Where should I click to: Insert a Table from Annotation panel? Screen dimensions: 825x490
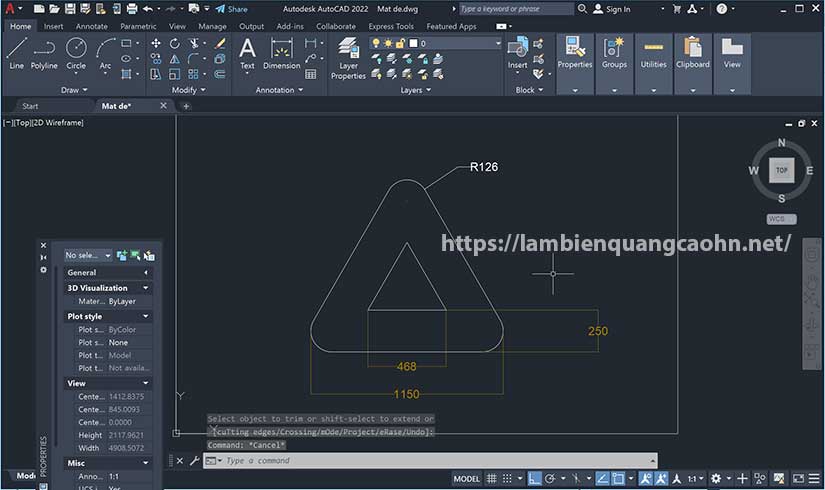[x=311, y=74]
